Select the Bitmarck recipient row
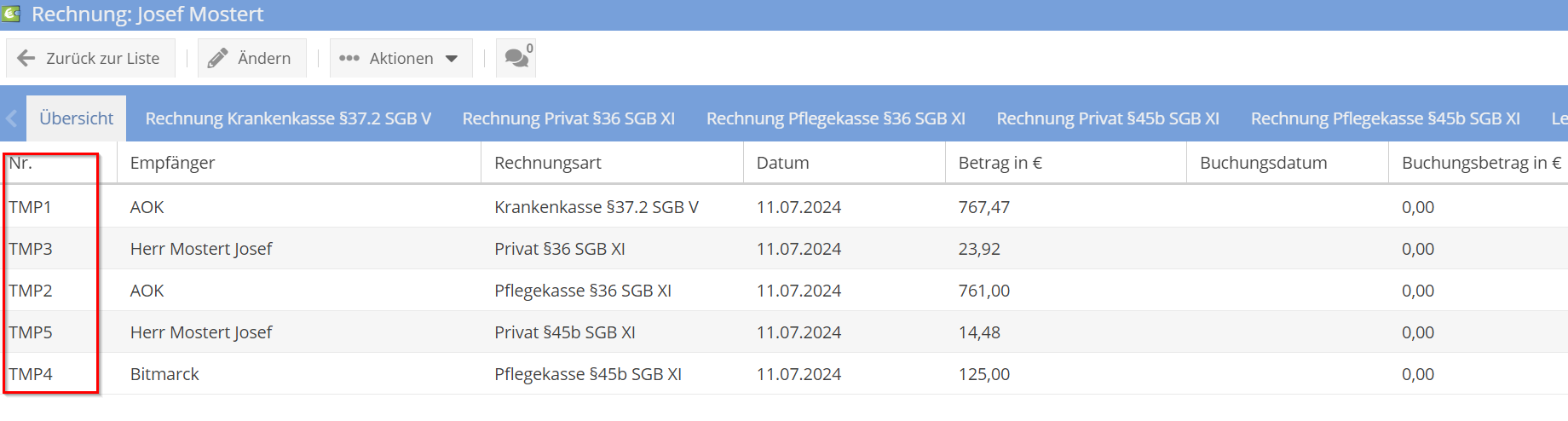 pyautogui.click(x=164, y=374)
